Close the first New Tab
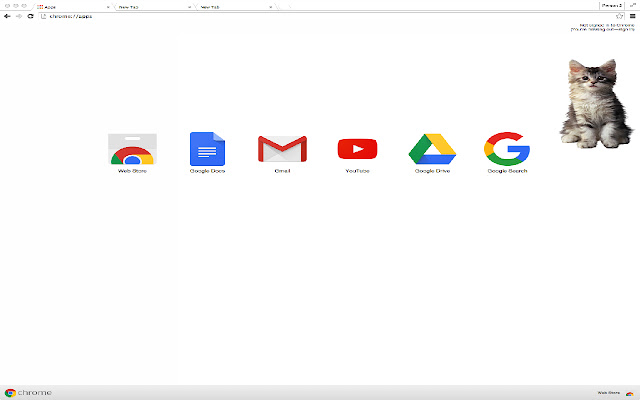Viewport: 640px width, 400px height. pos(189,7)
